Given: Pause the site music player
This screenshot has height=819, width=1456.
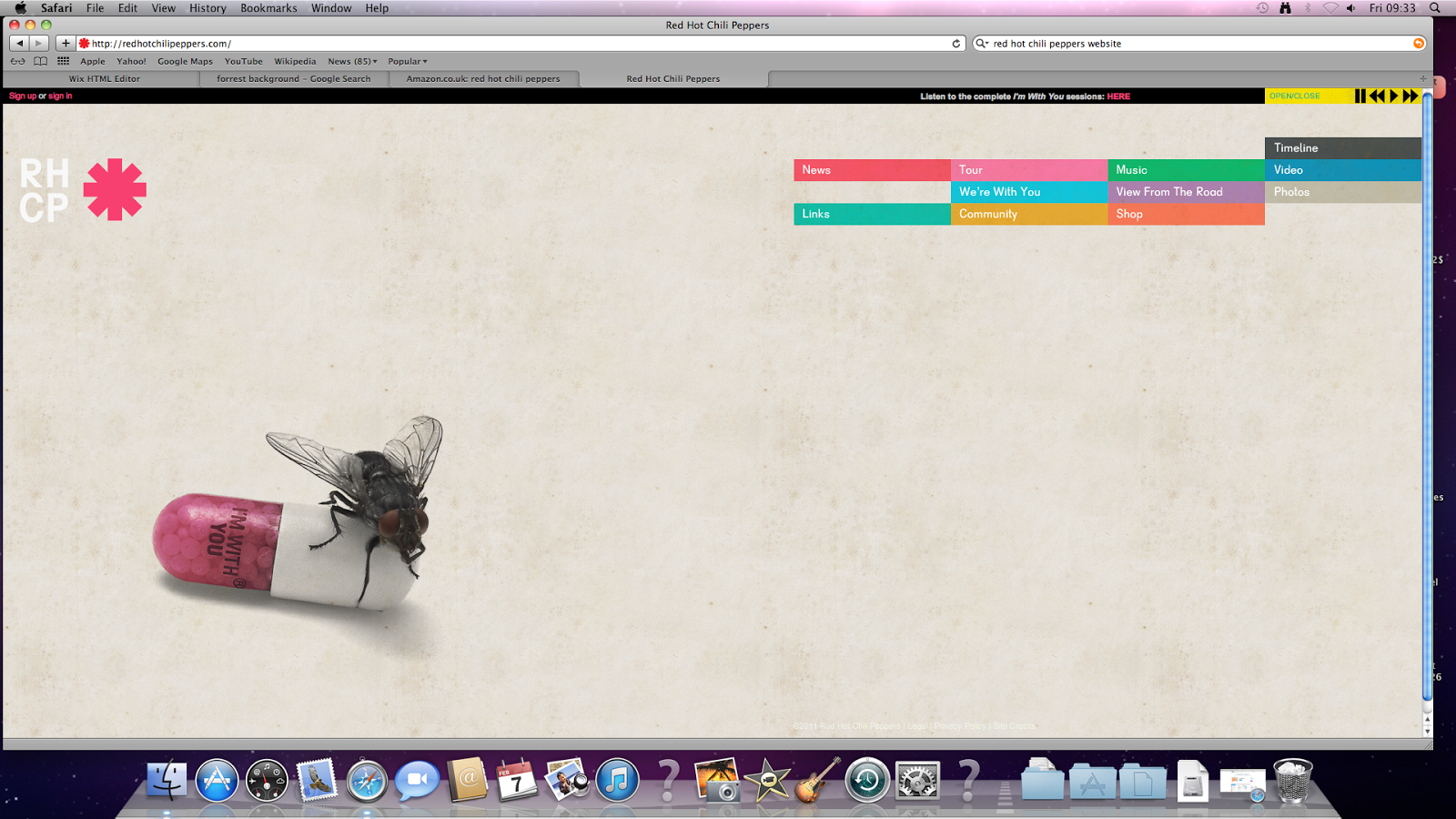Looking at the screenshot, I should [1360, 96].
